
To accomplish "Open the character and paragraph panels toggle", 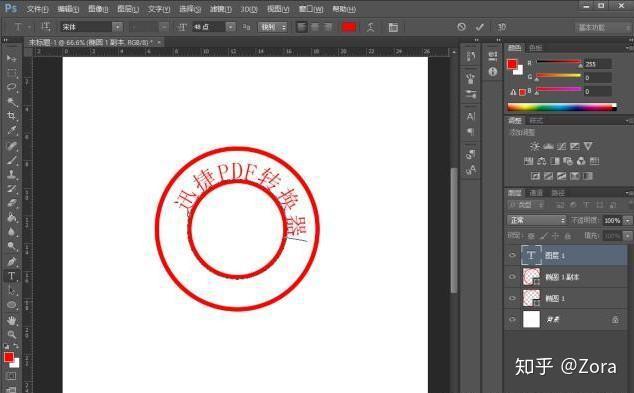I will [x=393, y=27].
